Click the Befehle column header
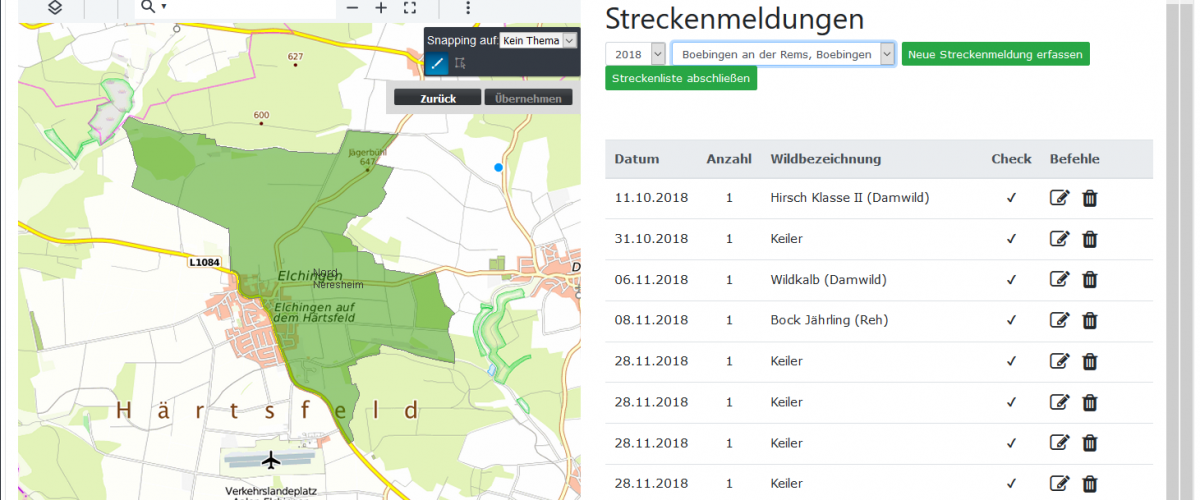Screen dimensions: 1200x500 1075,159
